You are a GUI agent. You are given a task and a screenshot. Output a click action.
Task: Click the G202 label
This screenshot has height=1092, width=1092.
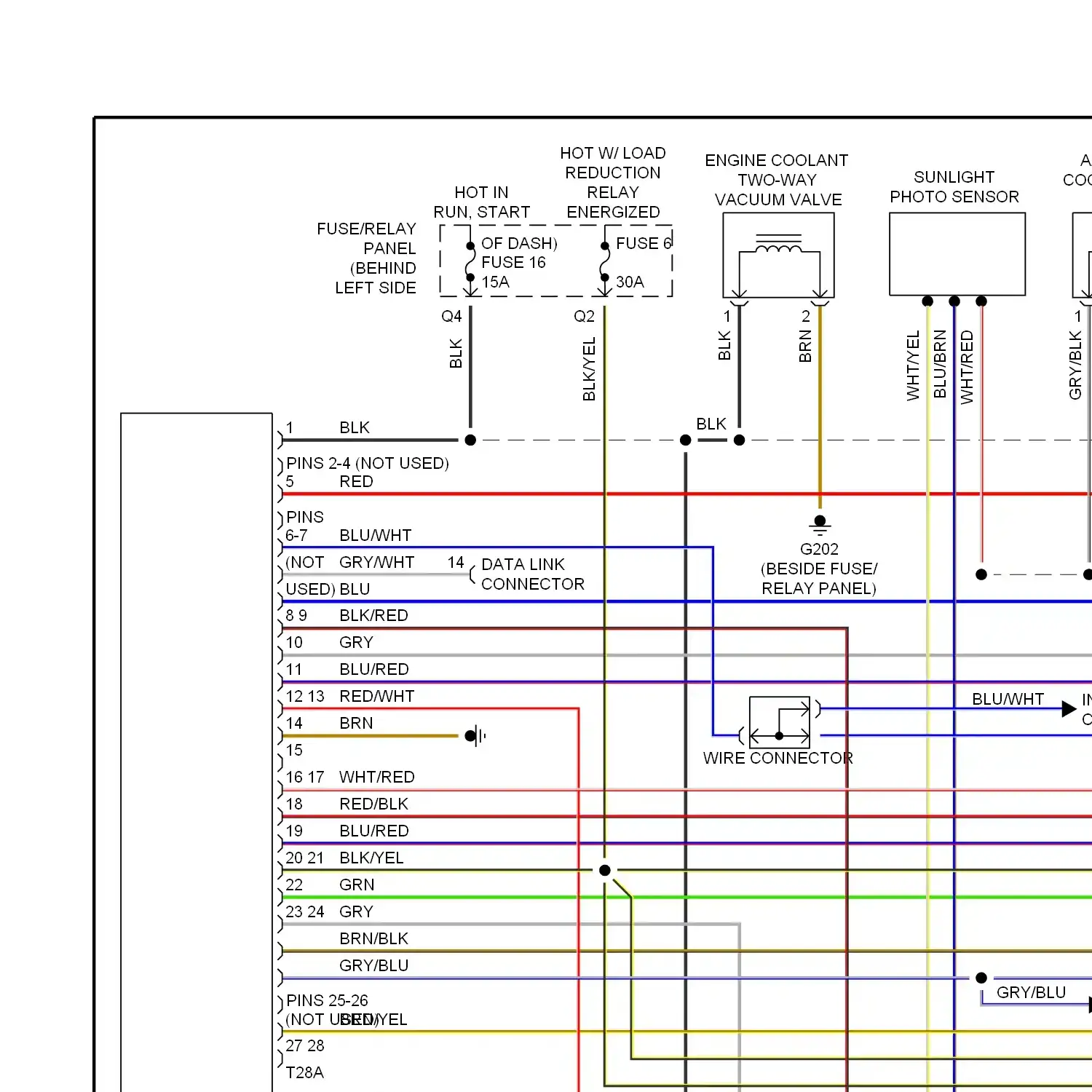(819, 549)
